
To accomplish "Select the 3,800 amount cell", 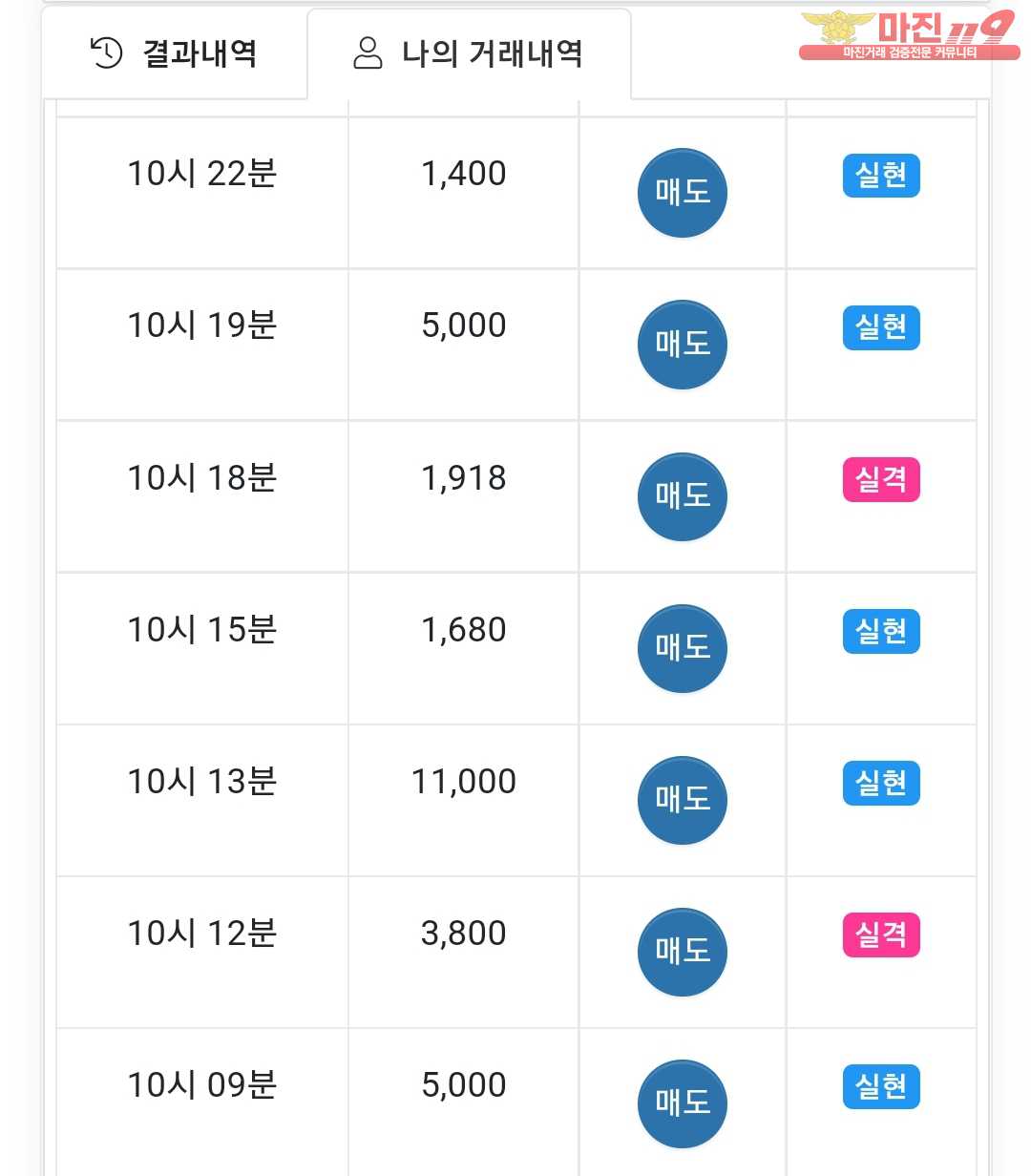I will (464, 934).
